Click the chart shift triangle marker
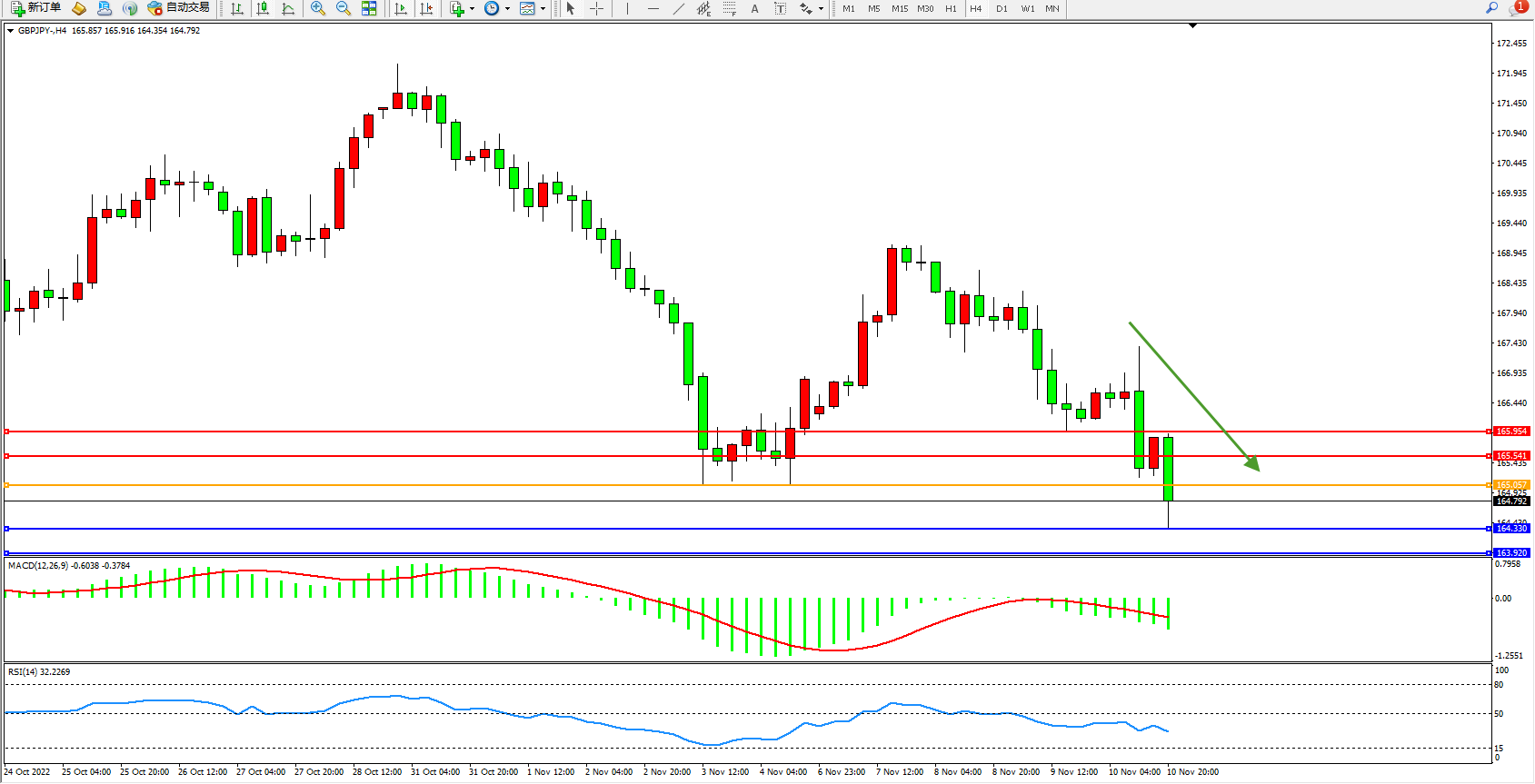The height and width of the screenshot is (784, 1535). coord(1193,26)
